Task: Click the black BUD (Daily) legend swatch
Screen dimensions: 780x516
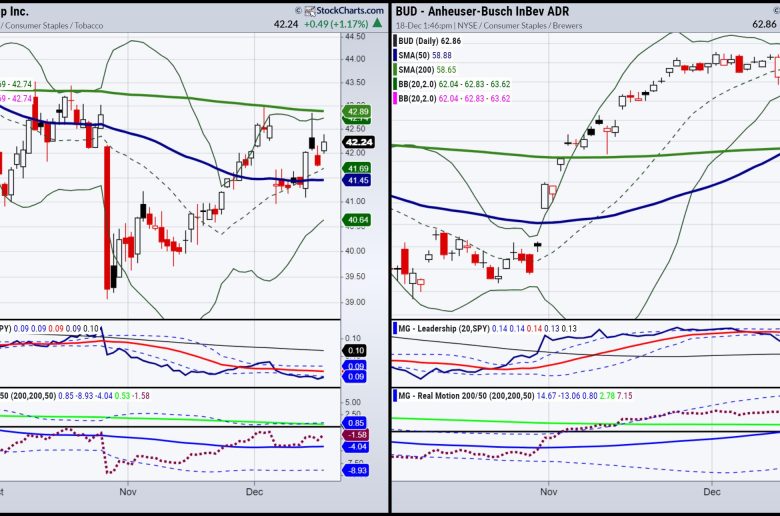Action: 395,41
